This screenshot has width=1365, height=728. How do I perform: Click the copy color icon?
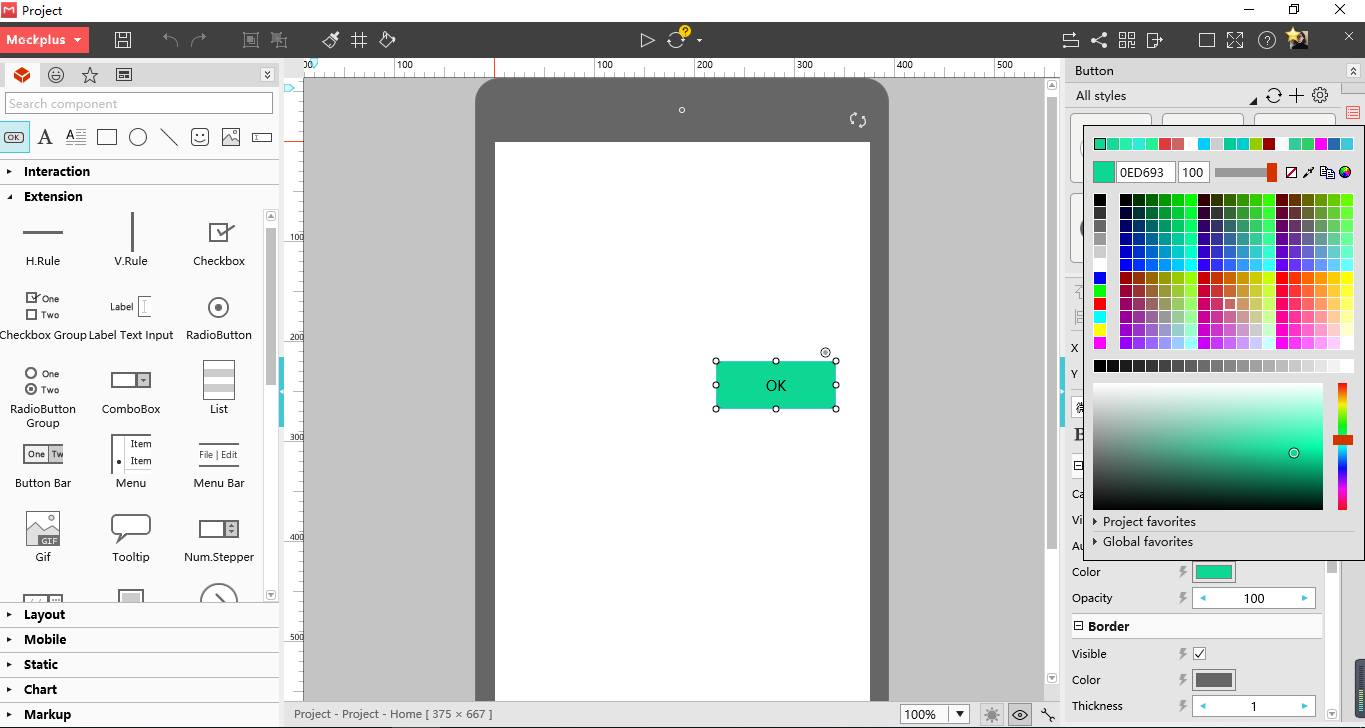click(x=1327, y=172)
